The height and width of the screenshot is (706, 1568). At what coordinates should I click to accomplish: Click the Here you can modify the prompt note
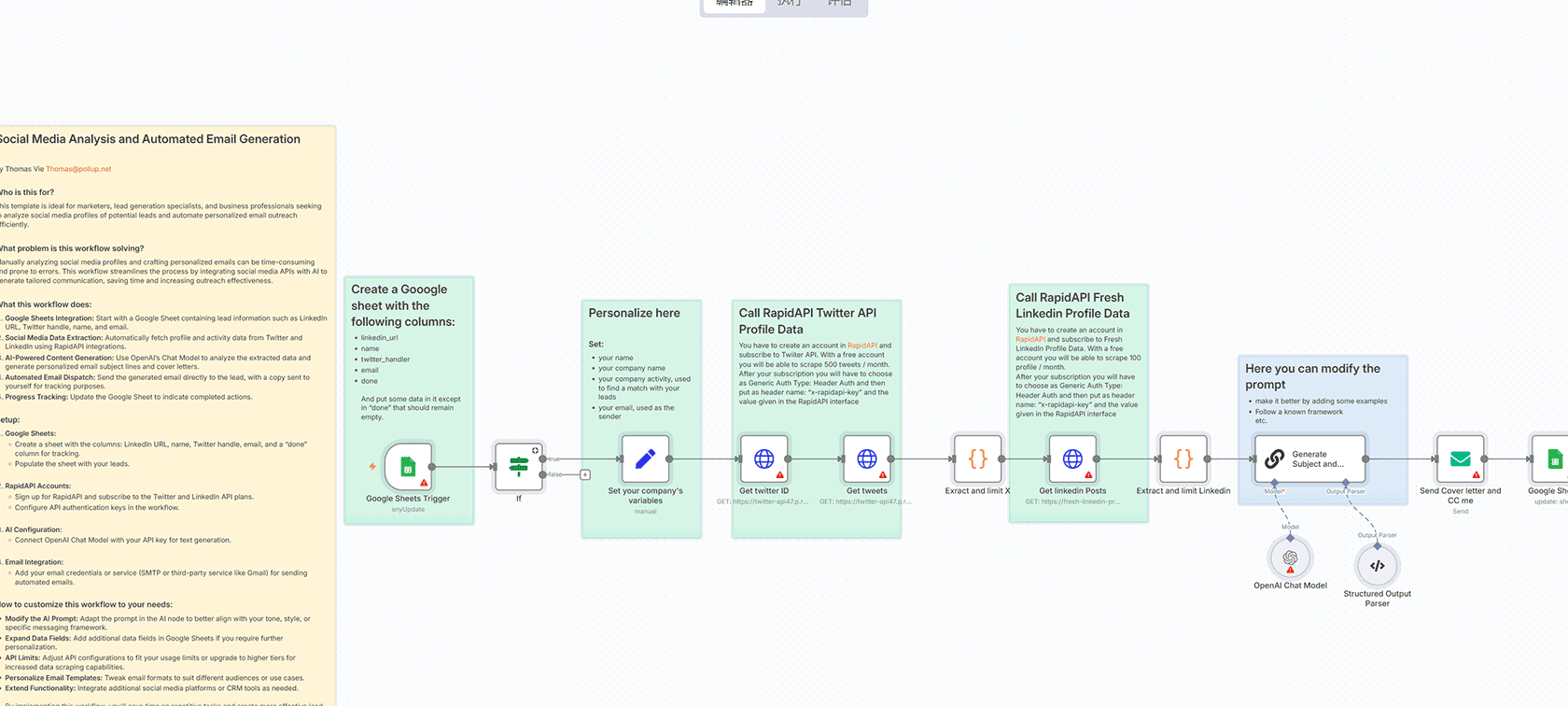point(1312,376)
